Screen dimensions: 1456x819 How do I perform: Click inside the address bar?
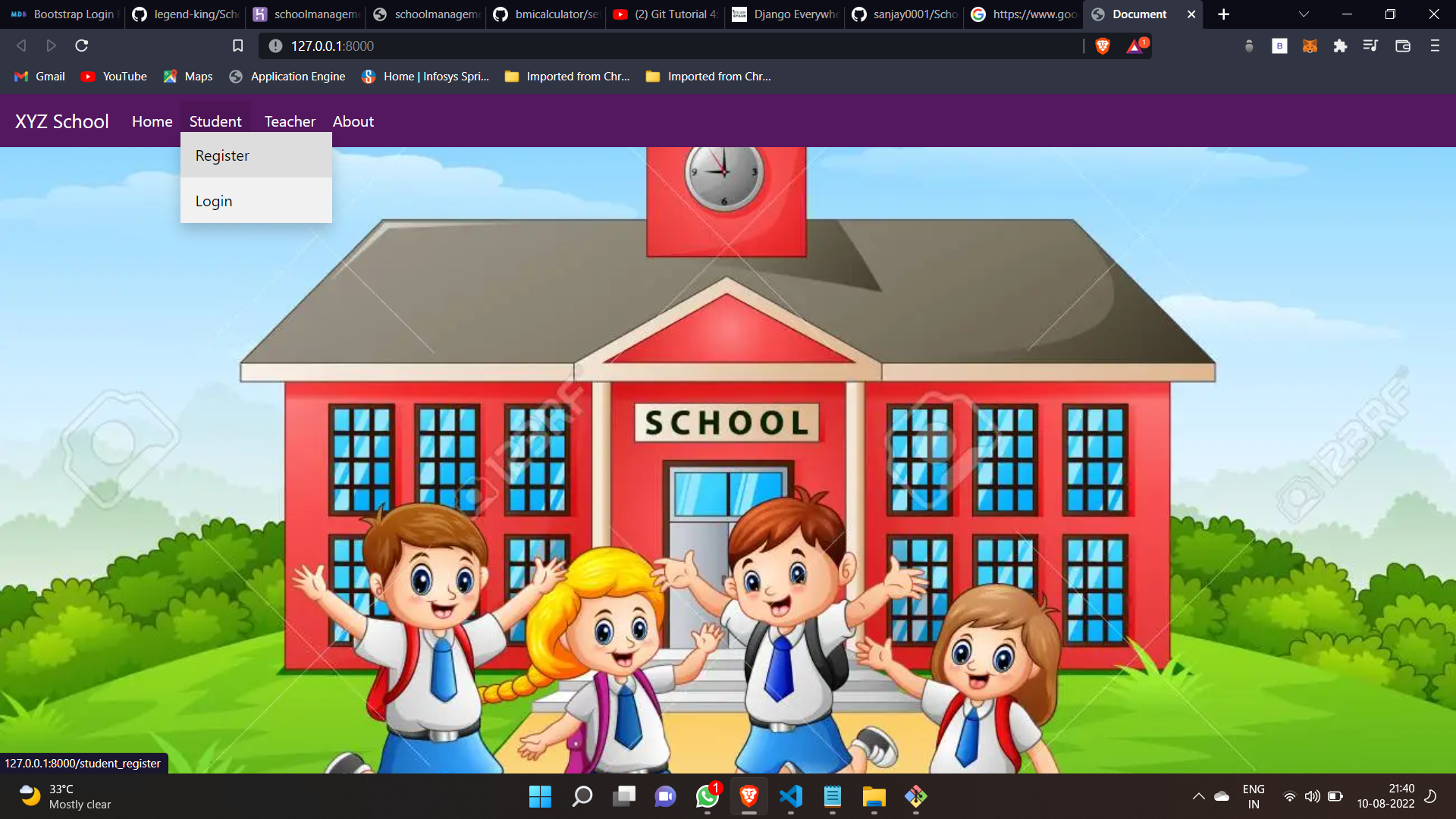pos(531,45)
